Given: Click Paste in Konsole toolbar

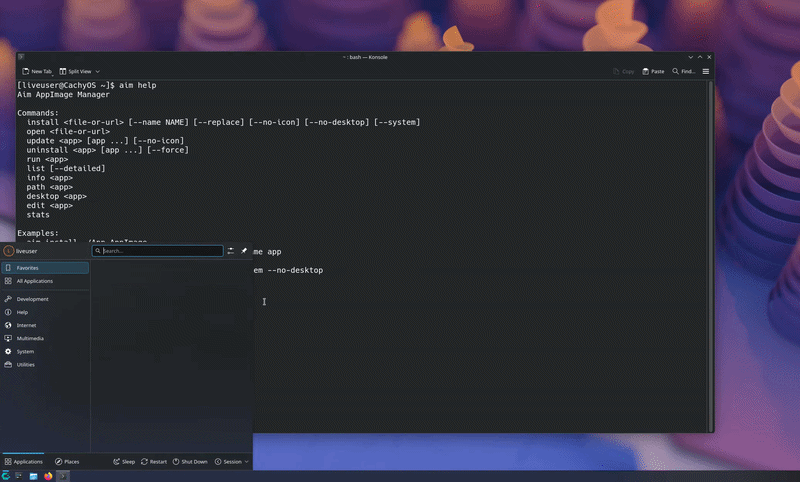Looking at the screenshot, I should coord(654,71).
